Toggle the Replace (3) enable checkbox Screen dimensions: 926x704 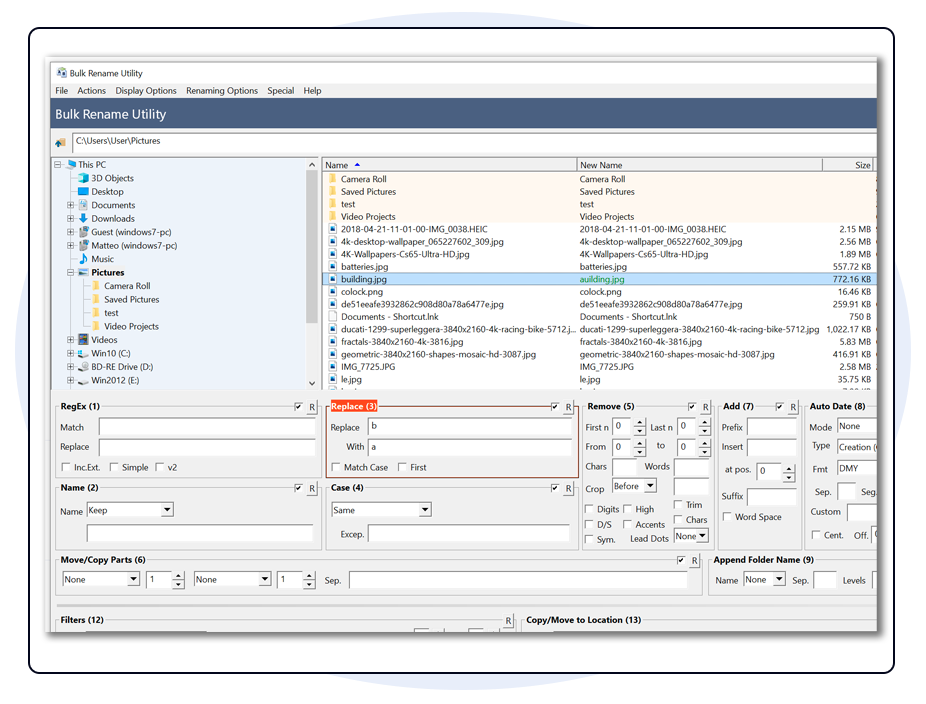(x=555, y=406)
